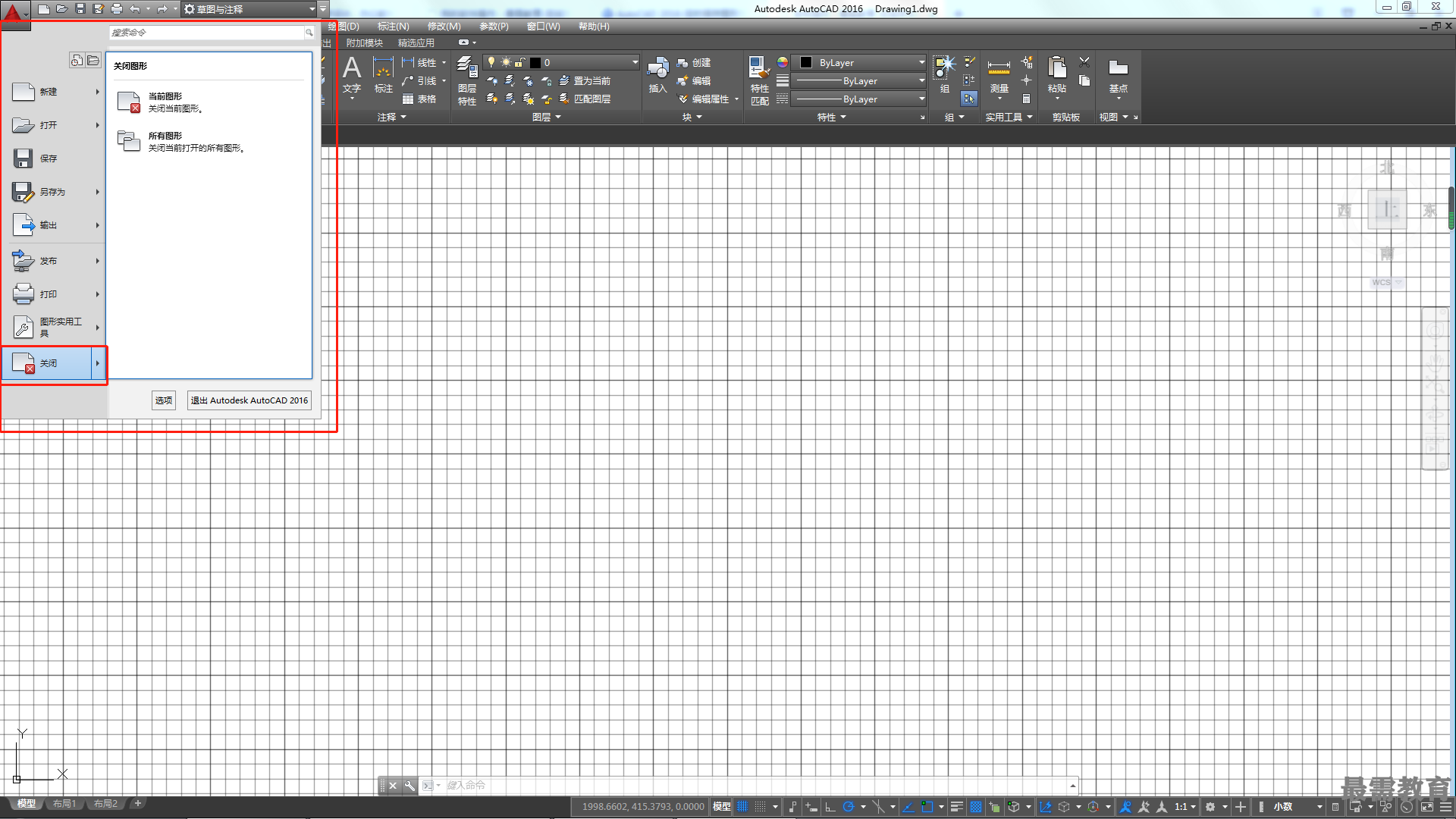Switch to the 布局2 layout tab
1456x819 pixels.
coord(105,804)
